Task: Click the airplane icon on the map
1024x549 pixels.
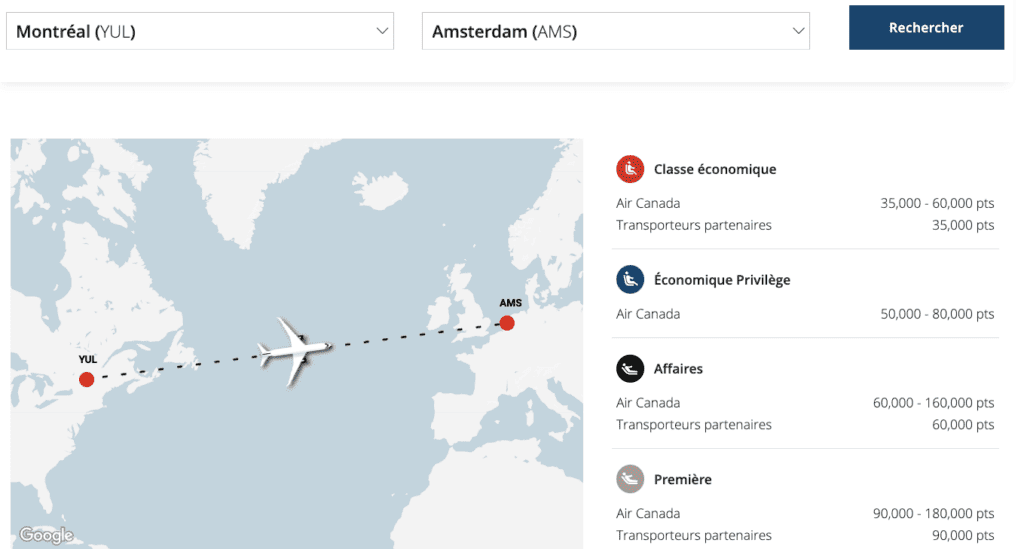Action: (x=293, y=350)
